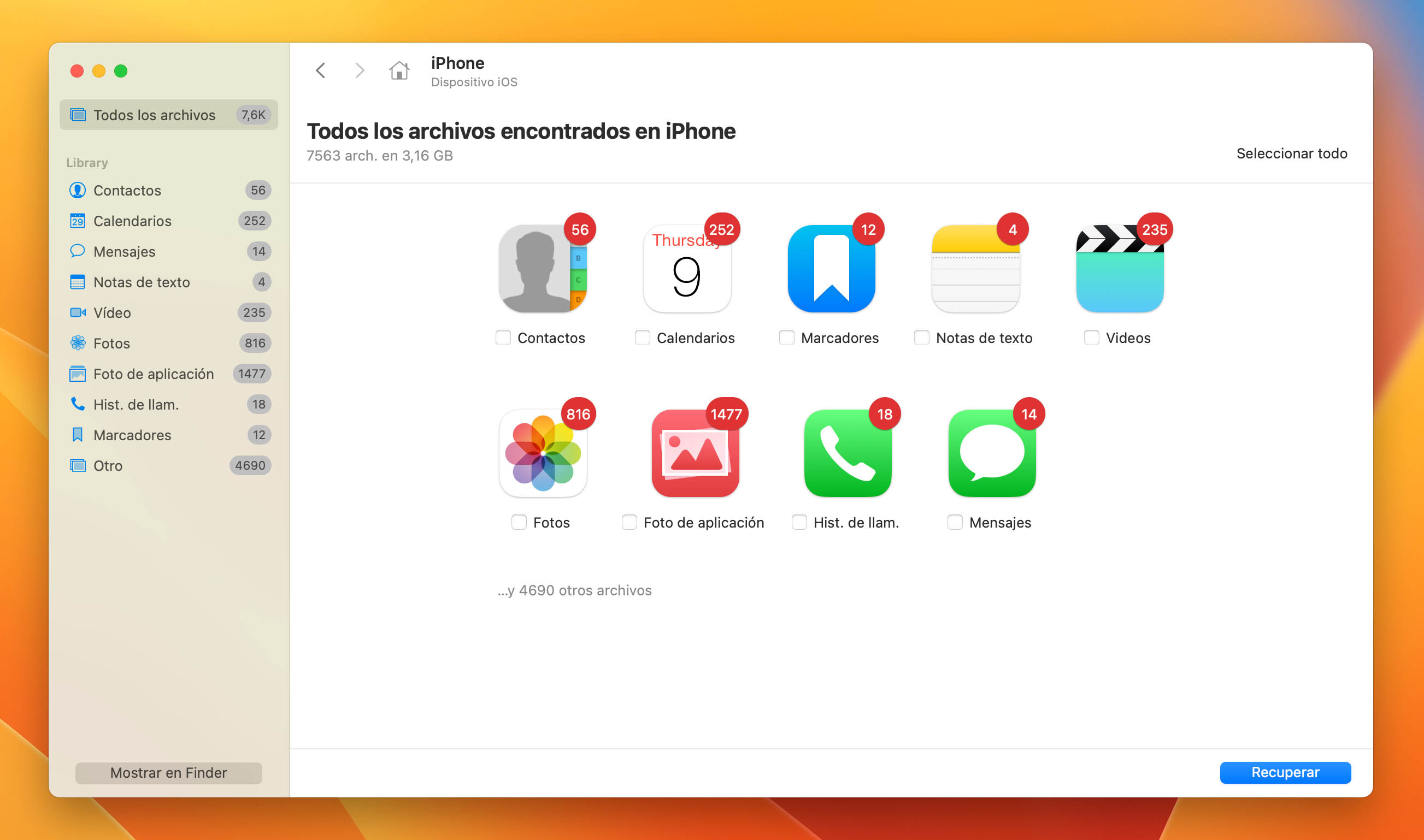Screen dimensions: 1424x840
Task: Check the Videos checkbox
Action: pos(1092,338)
